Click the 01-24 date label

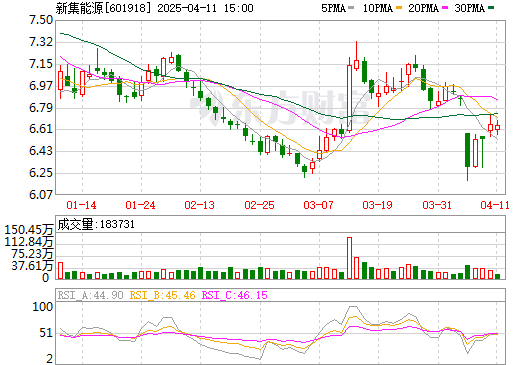(140, 205)
